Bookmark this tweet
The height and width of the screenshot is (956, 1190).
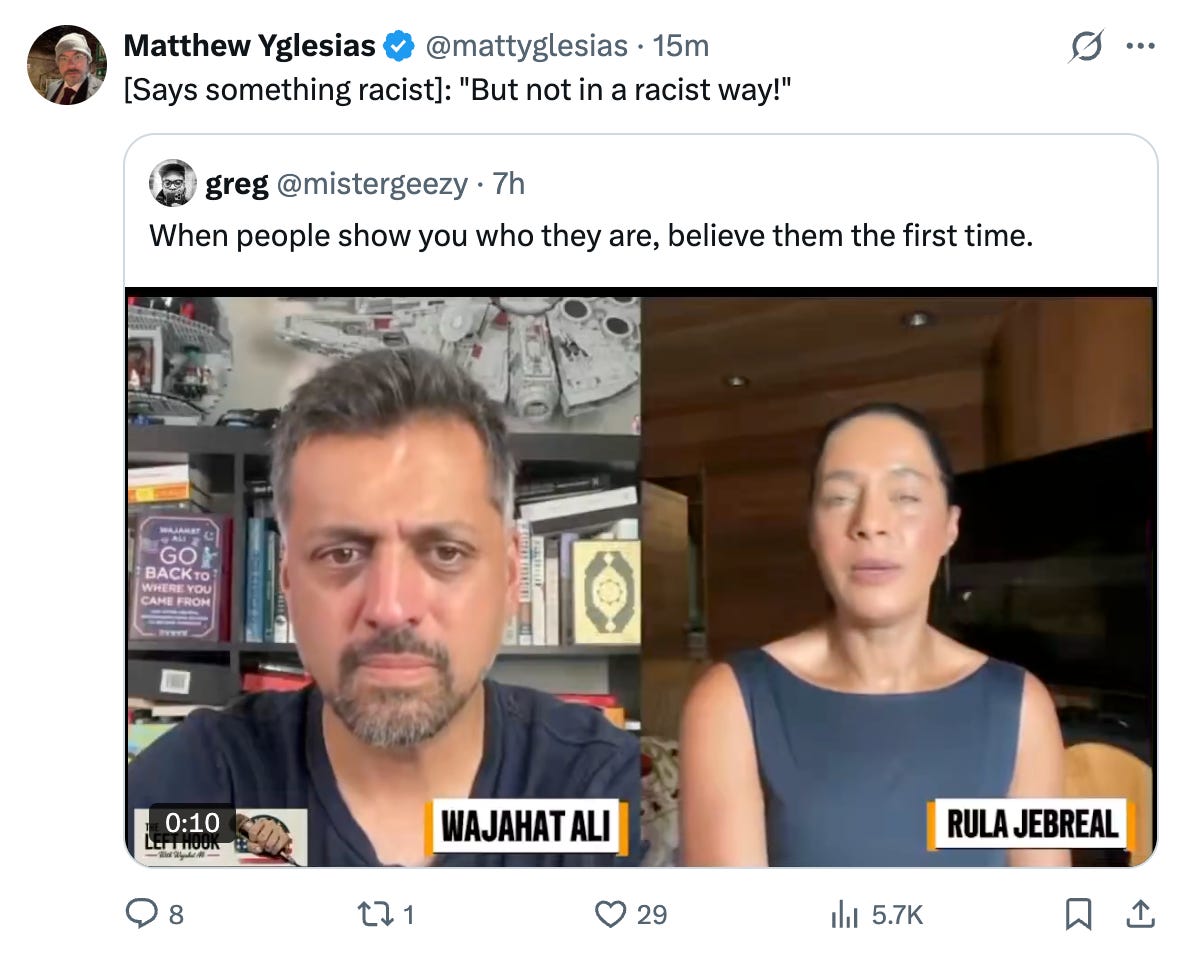coord(1078,914)
